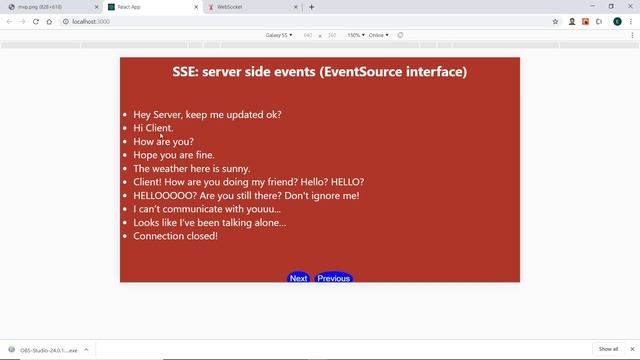Click the "HELLOOOOO? Are you still there?" line

(x=246, y=196)
